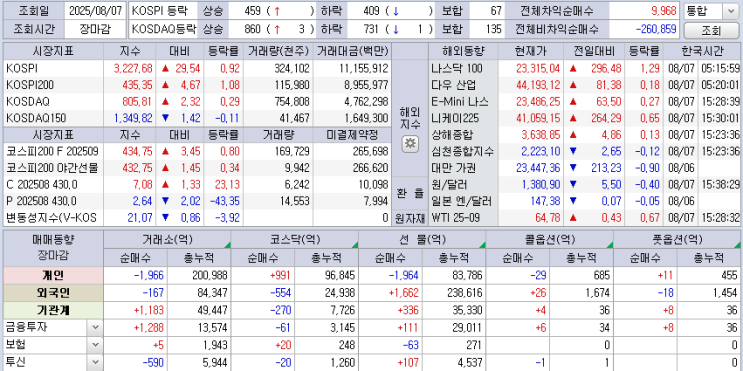Click the 미결제약정 column header
The height and width of the screenshot is (371, 743).
tap(353, 135)
